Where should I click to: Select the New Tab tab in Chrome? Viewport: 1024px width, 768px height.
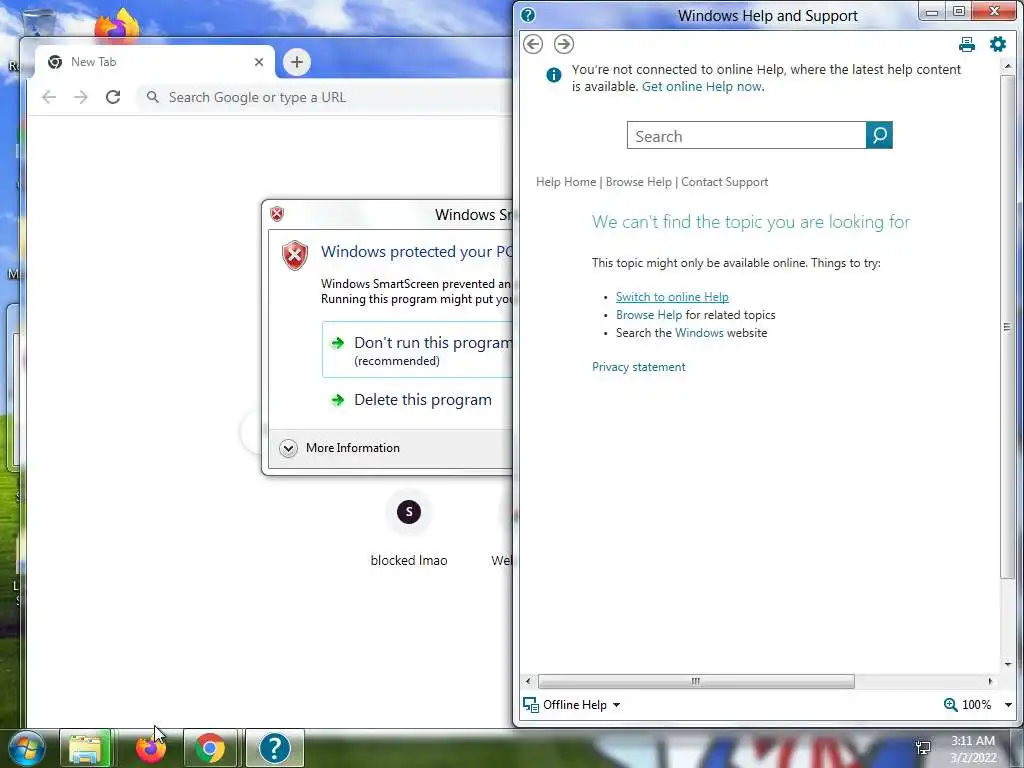(153, 62)
